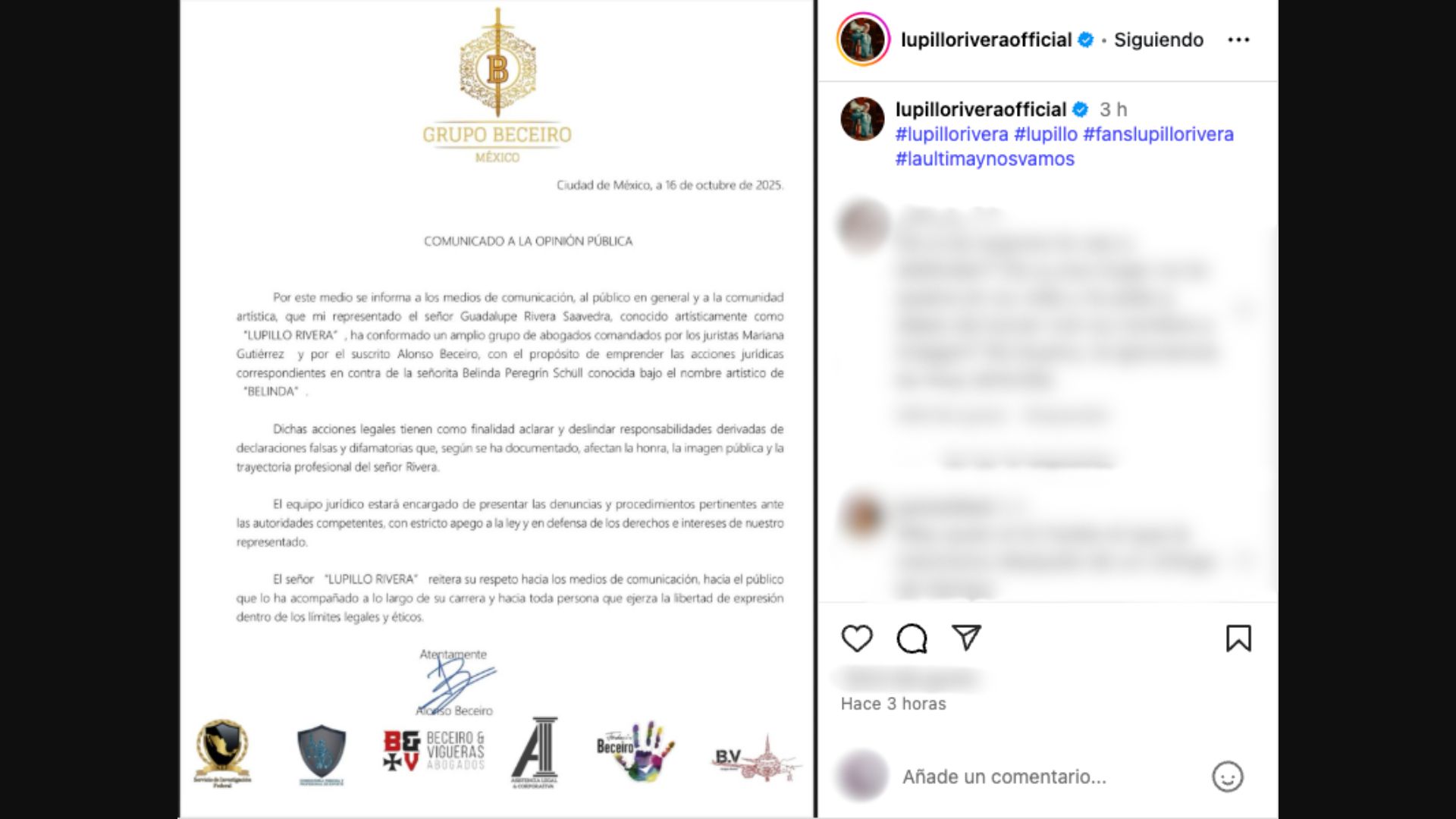The image size is (1456, 819).
Task: Open the #lupillo hashtag
Action: click(x=1046, y=134)
